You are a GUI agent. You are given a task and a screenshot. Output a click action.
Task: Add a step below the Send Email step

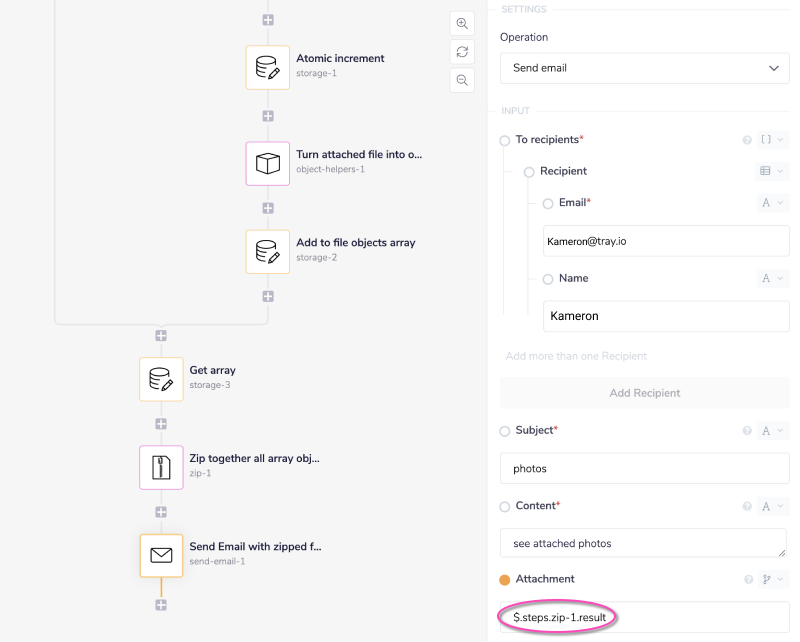coord(161,605)
